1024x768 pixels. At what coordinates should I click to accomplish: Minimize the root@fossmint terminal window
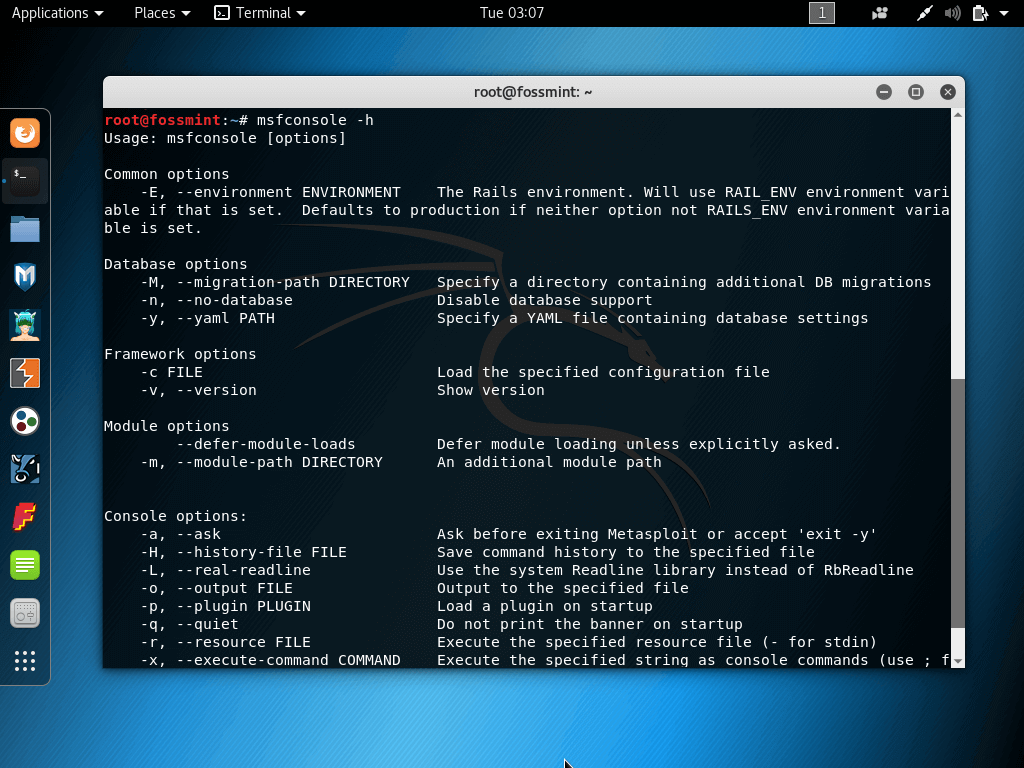884,92
